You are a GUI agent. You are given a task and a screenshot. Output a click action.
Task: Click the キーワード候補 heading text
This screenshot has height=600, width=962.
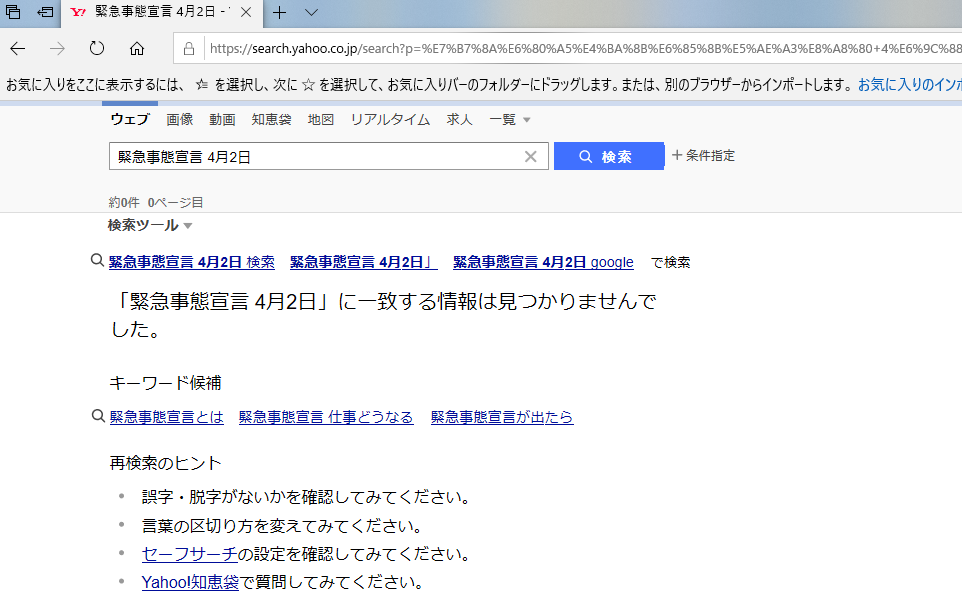tap(165, 383)
